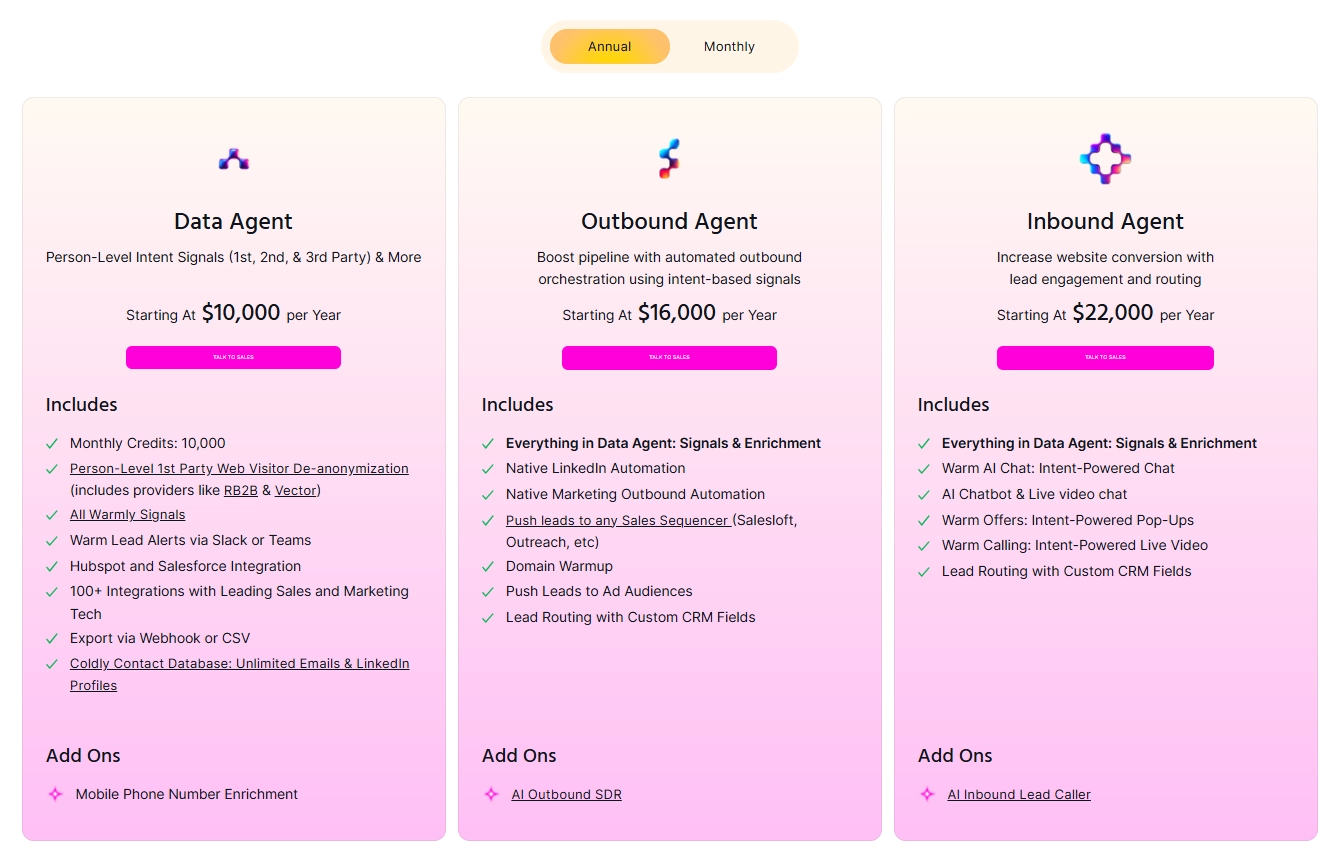The width and height of the screenshot is (1338, 859).
Task: Click sparkle icon beside AI Inbound Lead Caller
Action: point(927,794)
